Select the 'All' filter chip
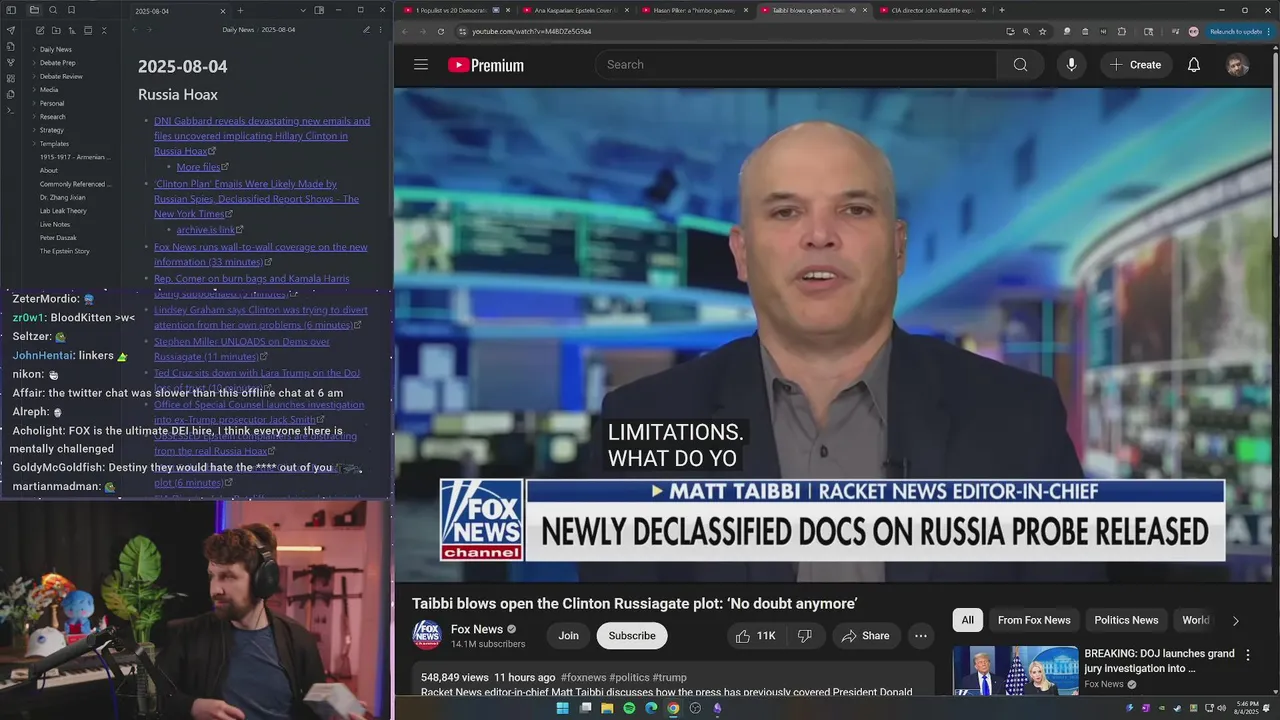1280x720 pixels. [967, 620]
